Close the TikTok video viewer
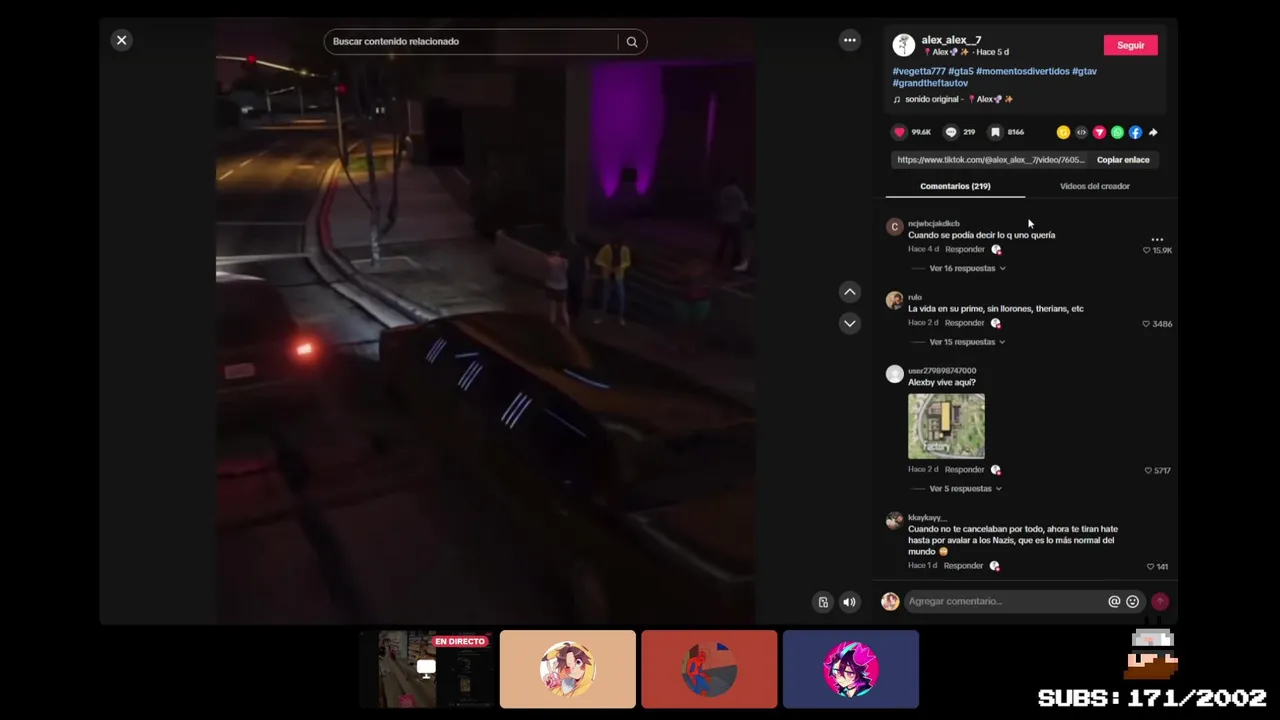This screenshot has height=720, width=1280. tap(121, 40)
